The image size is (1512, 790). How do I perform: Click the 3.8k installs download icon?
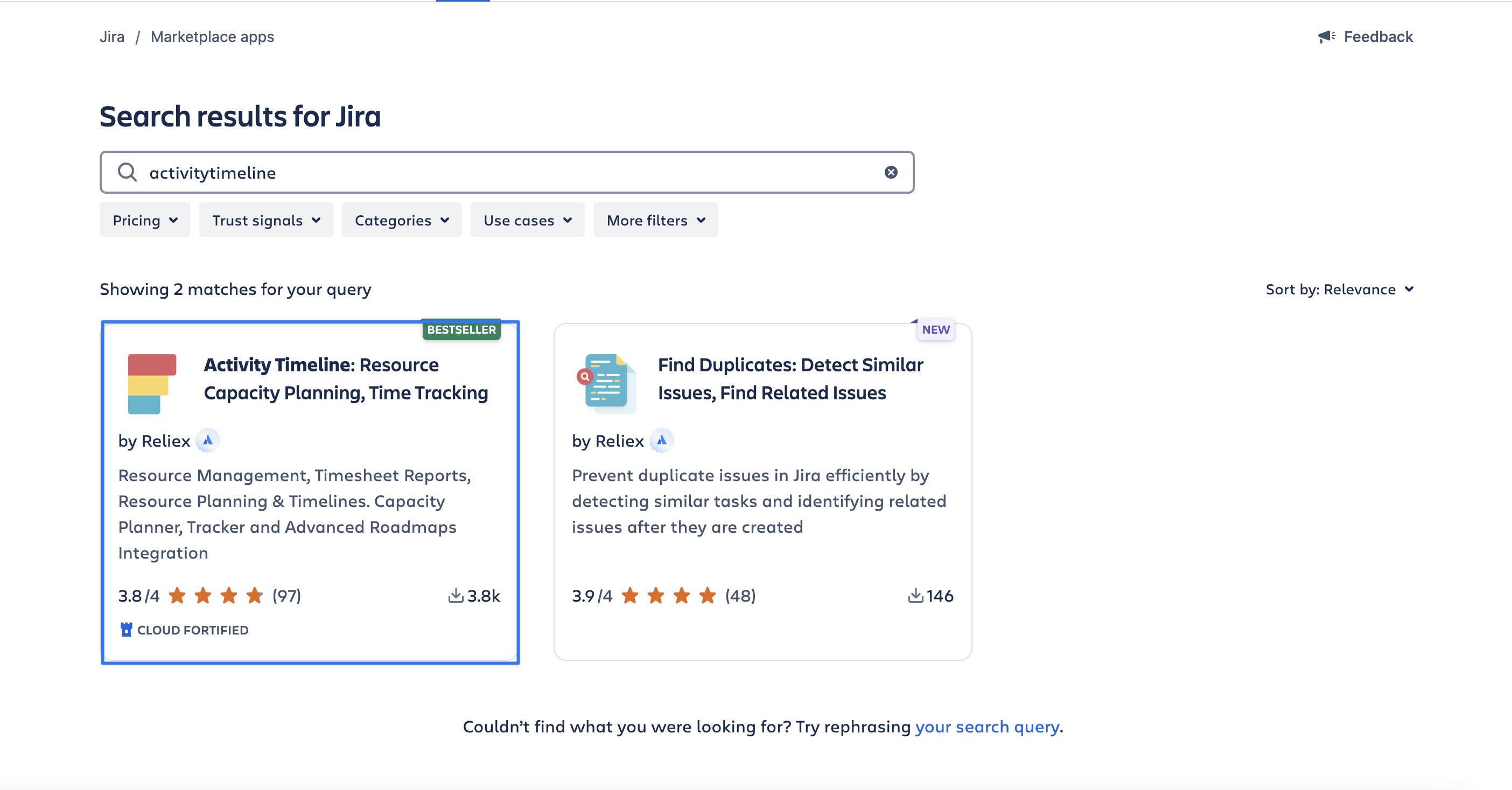[x=456, y=596]
